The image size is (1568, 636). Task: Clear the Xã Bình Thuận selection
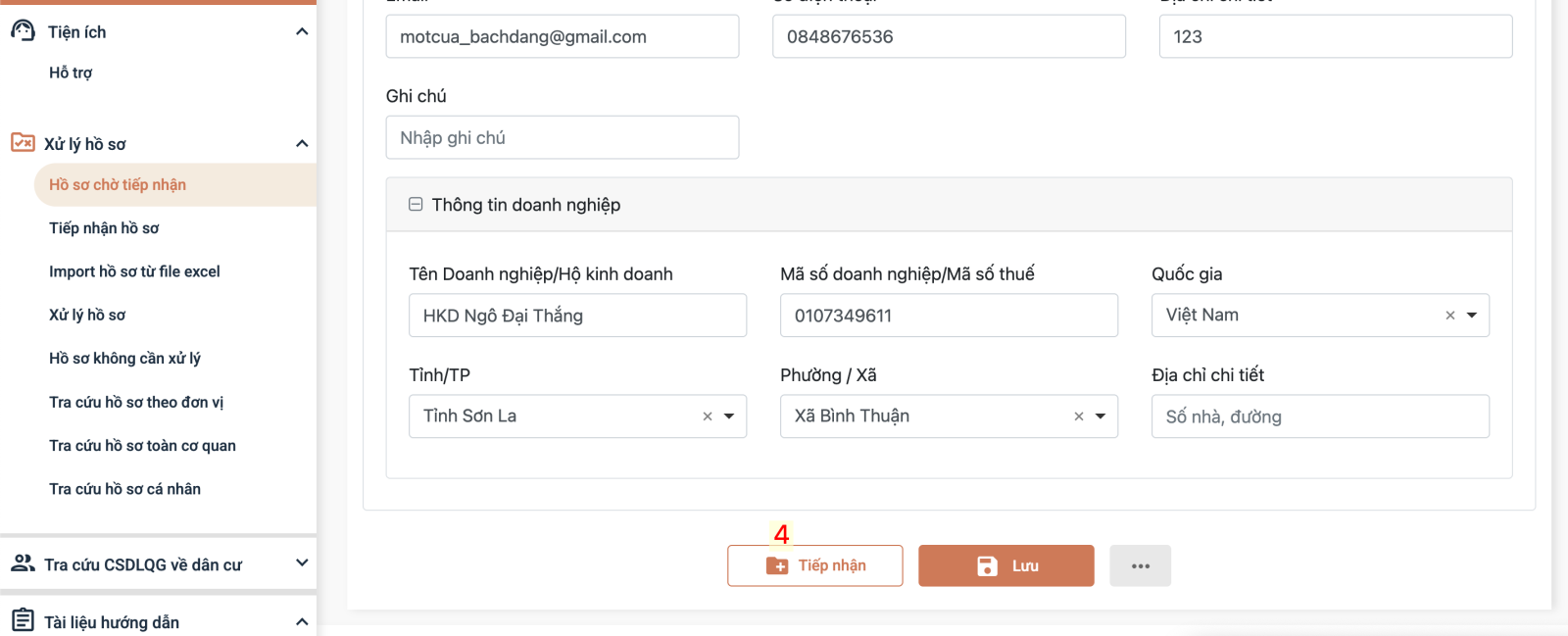tap(1079, 416)
